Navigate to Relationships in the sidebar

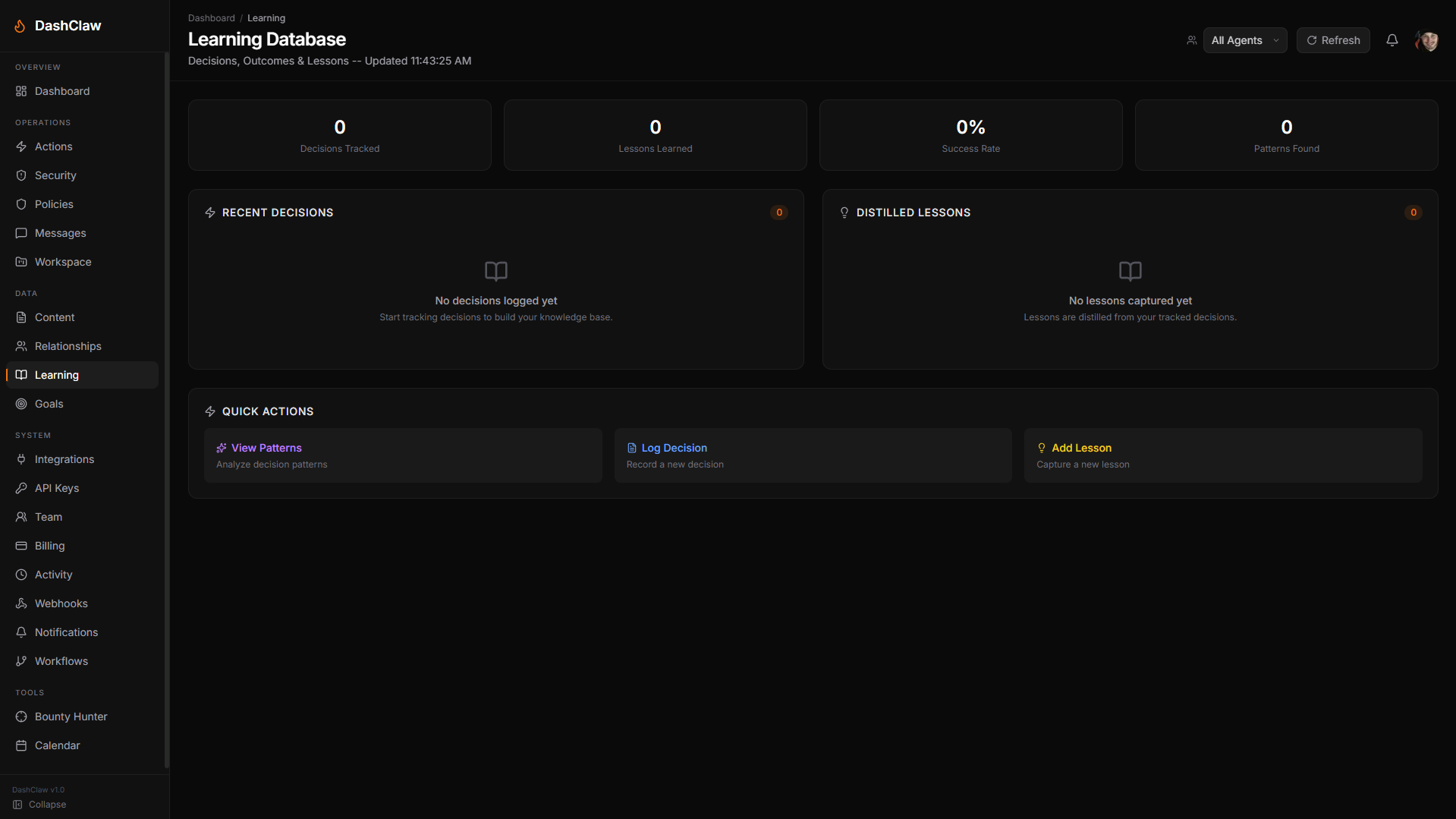pyautogui.click(x=68, y=346)
